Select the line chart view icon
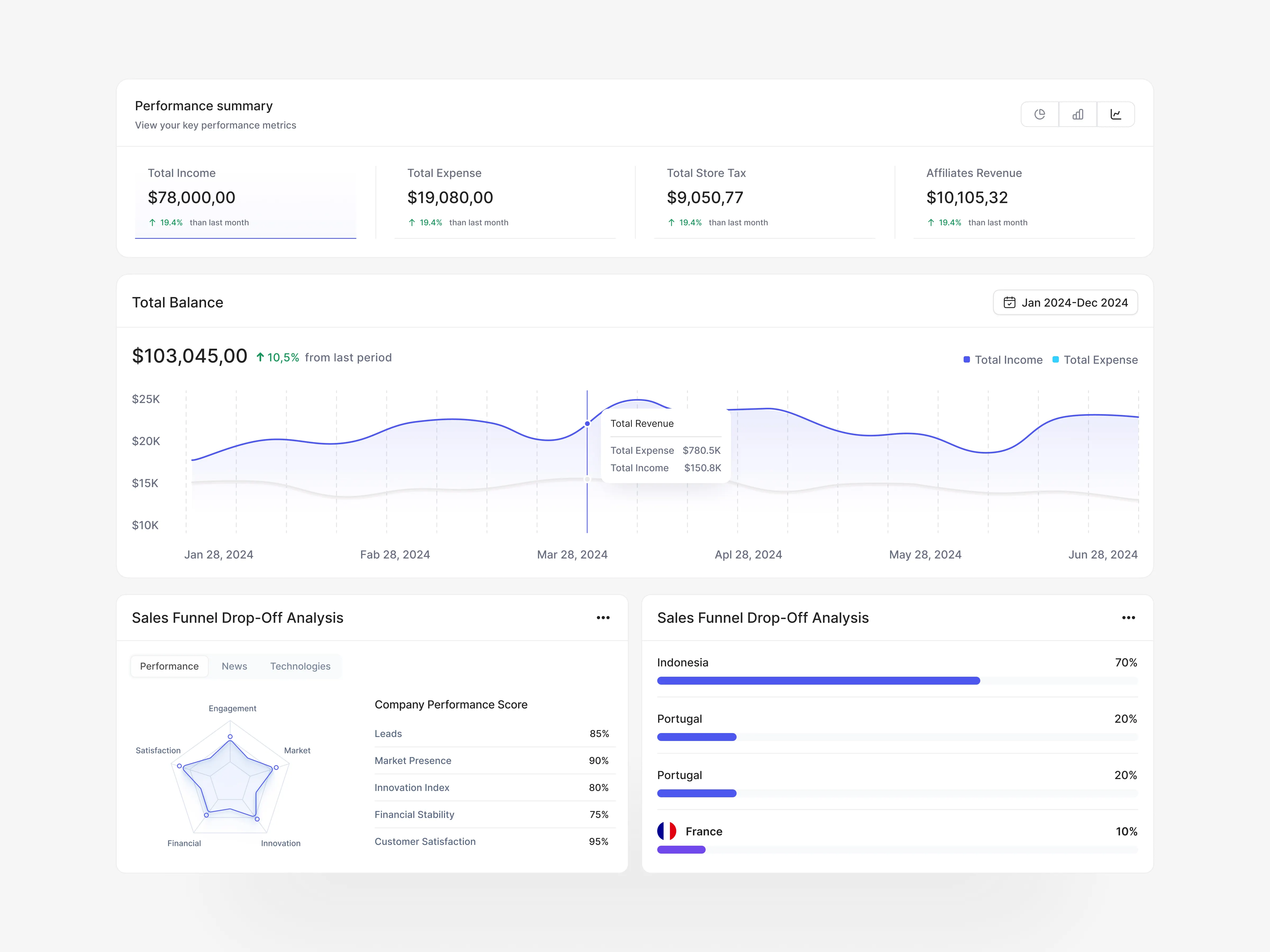1270x952 pixels. 1116,114
